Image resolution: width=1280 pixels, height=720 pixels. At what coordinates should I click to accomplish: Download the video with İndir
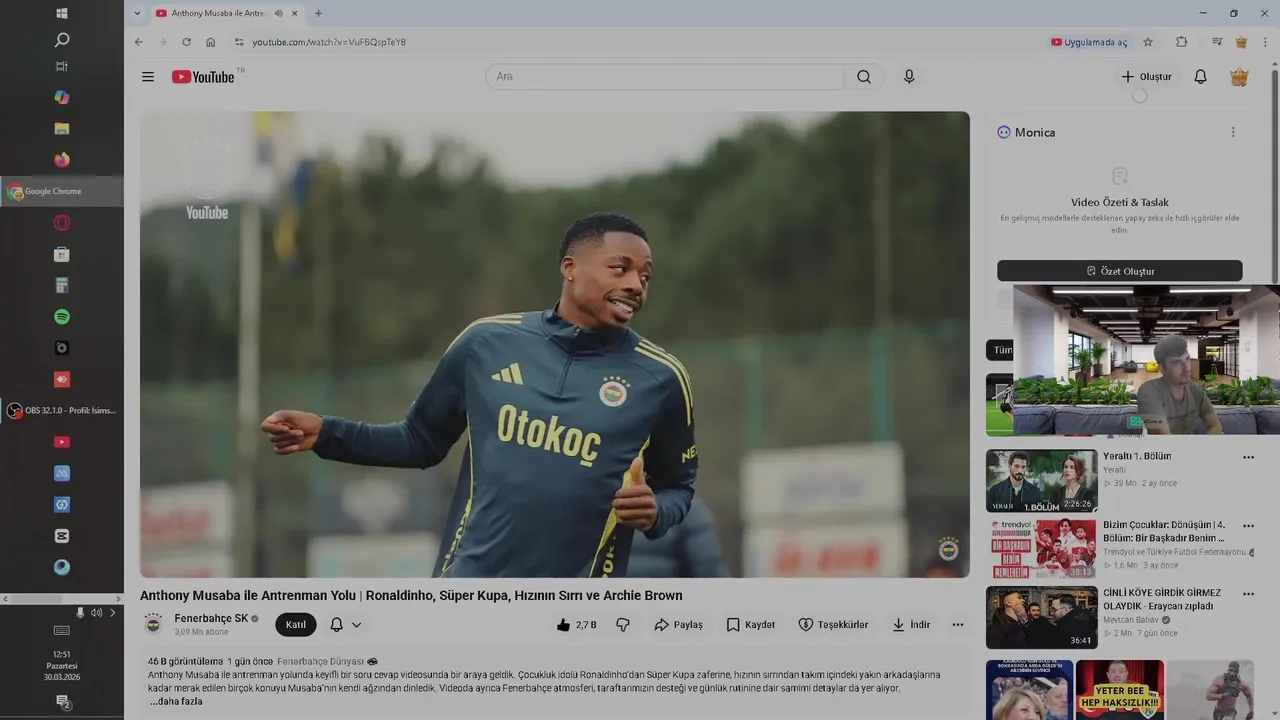click(x=911, y=625)
